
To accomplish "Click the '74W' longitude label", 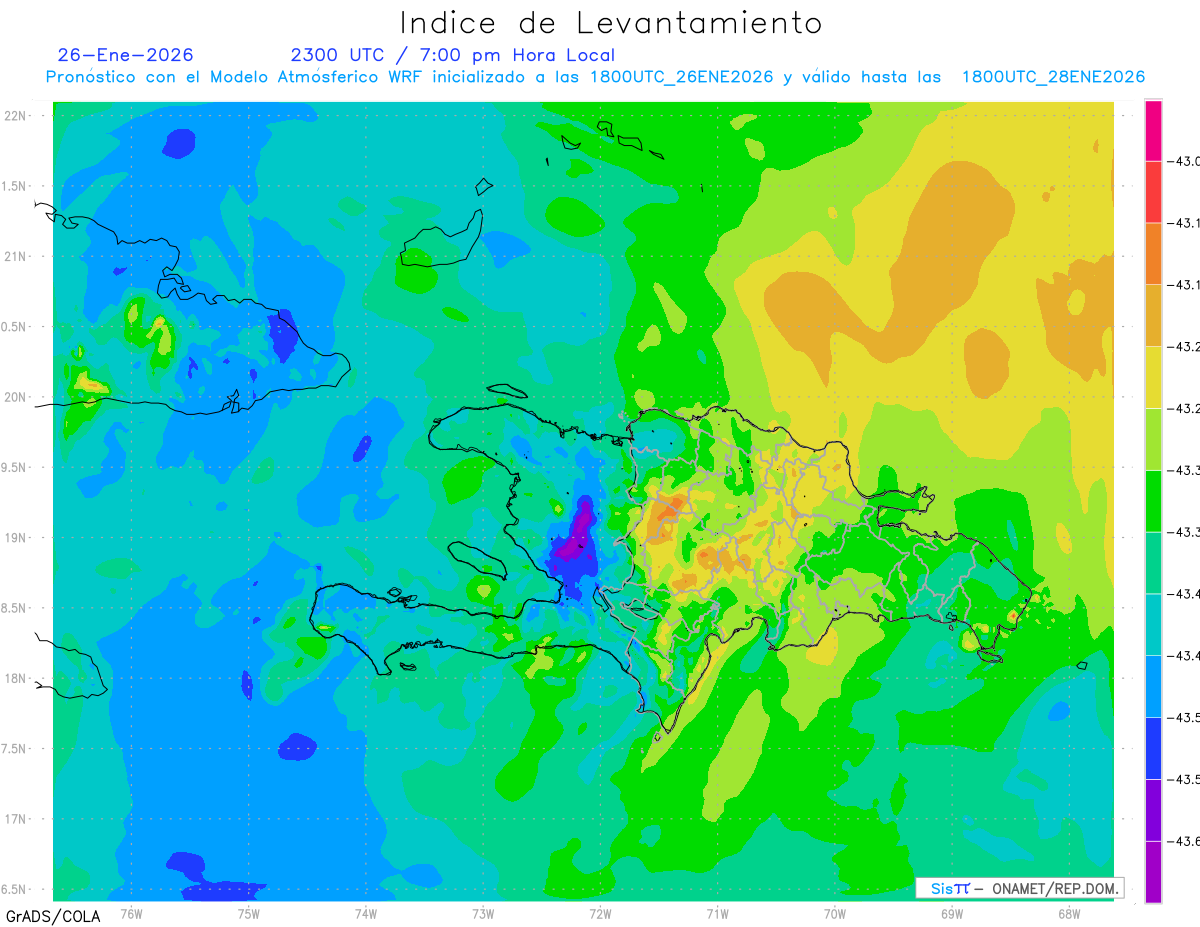I will 366,914.
